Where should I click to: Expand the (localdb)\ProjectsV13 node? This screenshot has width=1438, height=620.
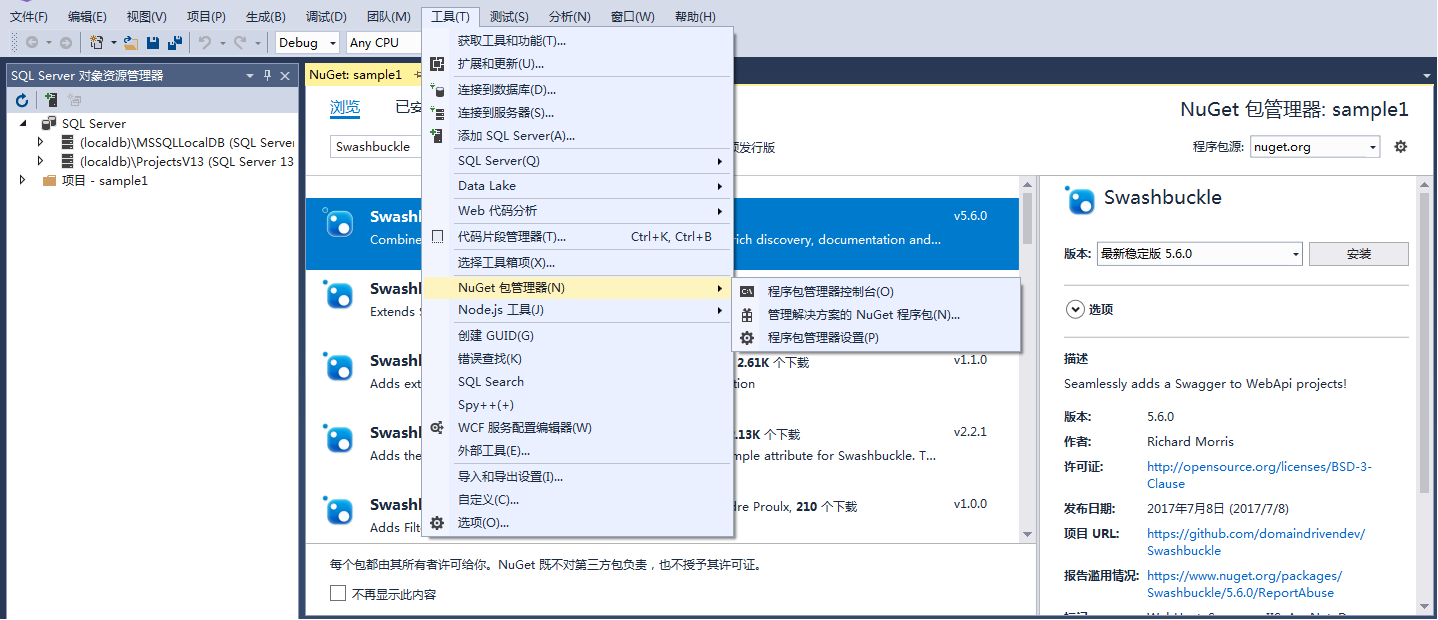tap(41, 161)
